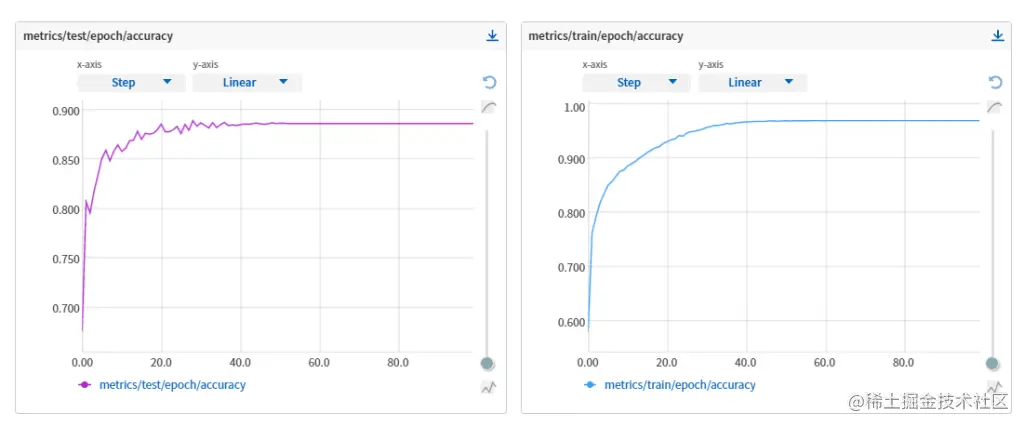Click raw line icon below train chart slider
This screenshot has width=1024, height=427.
pyautogui.click(x=994, y=388)
